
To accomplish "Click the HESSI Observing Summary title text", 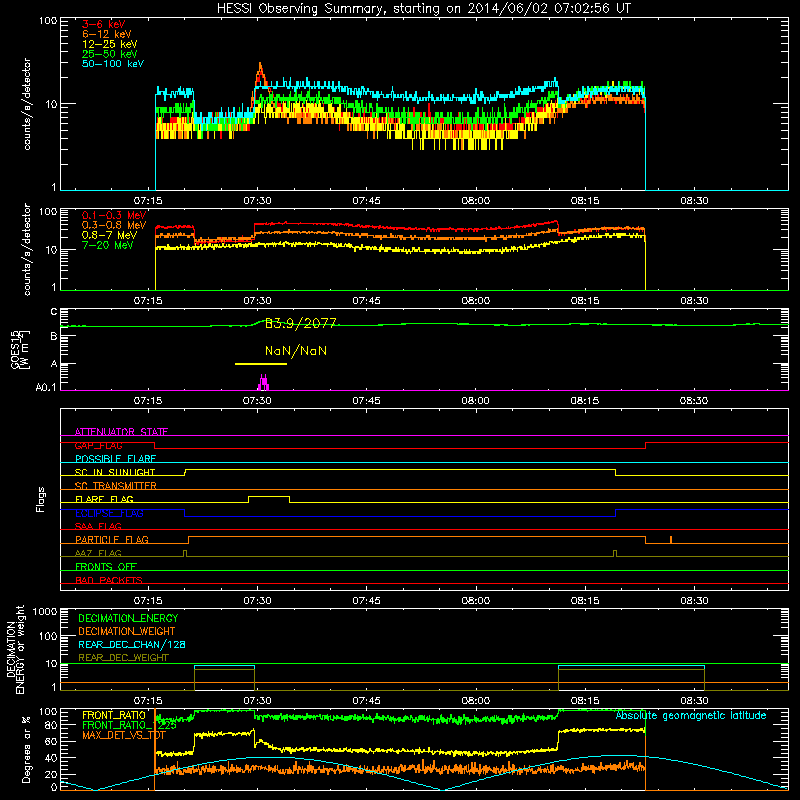I will [x=423, y=9].
